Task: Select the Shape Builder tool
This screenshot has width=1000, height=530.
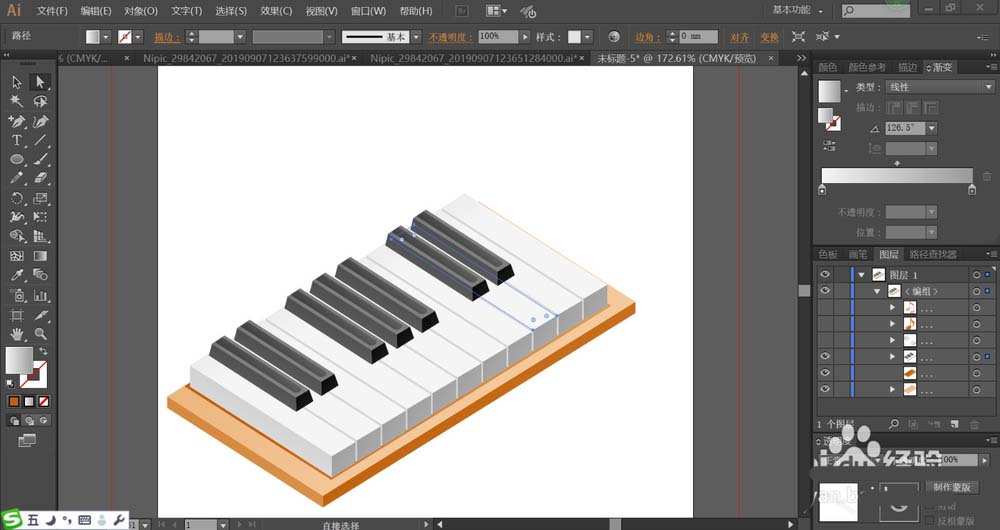Action: pyautogui.click(x=17, y=237)
